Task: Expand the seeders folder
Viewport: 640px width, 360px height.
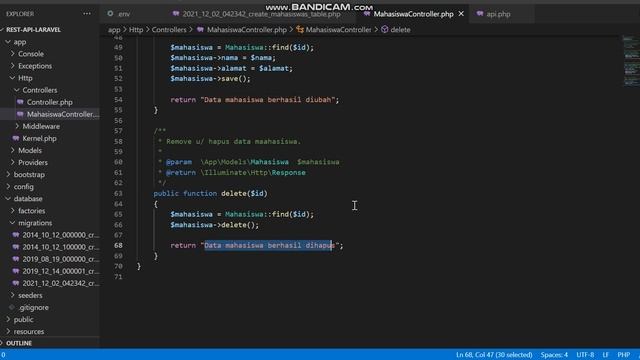Action: [x=30, y=295]
